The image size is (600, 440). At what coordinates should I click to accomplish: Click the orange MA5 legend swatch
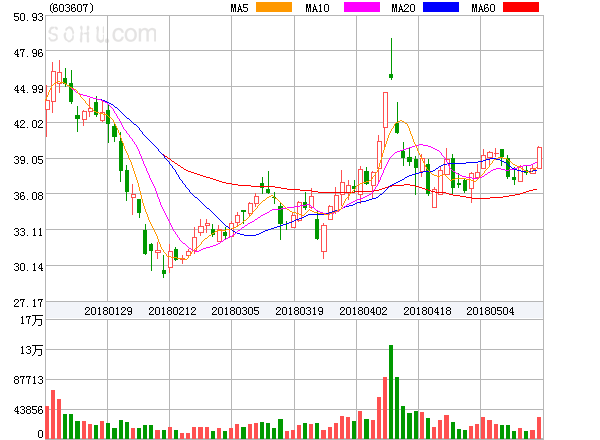coord(274,7)
